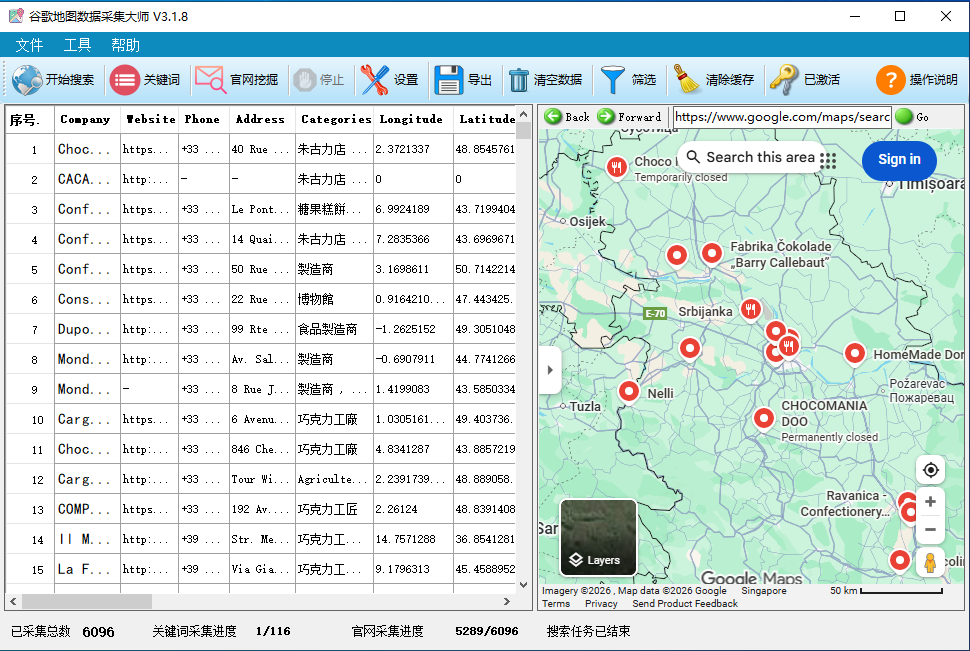
Task: Zoom in the map with plus button
Action: (x=930, y=502)
